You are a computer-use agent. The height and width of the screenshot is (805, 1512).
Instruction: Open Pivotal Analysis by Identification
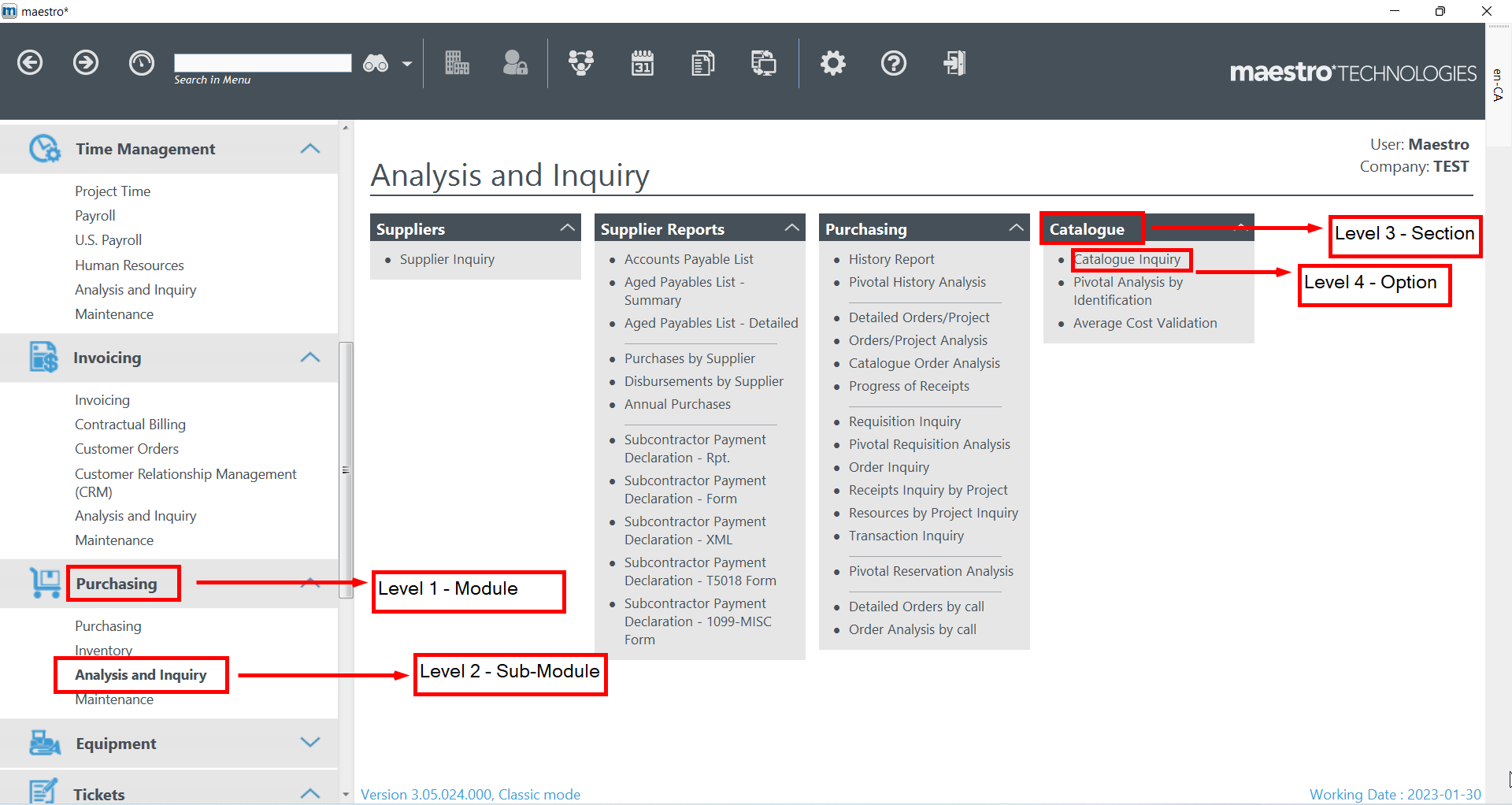(1128, 291)
